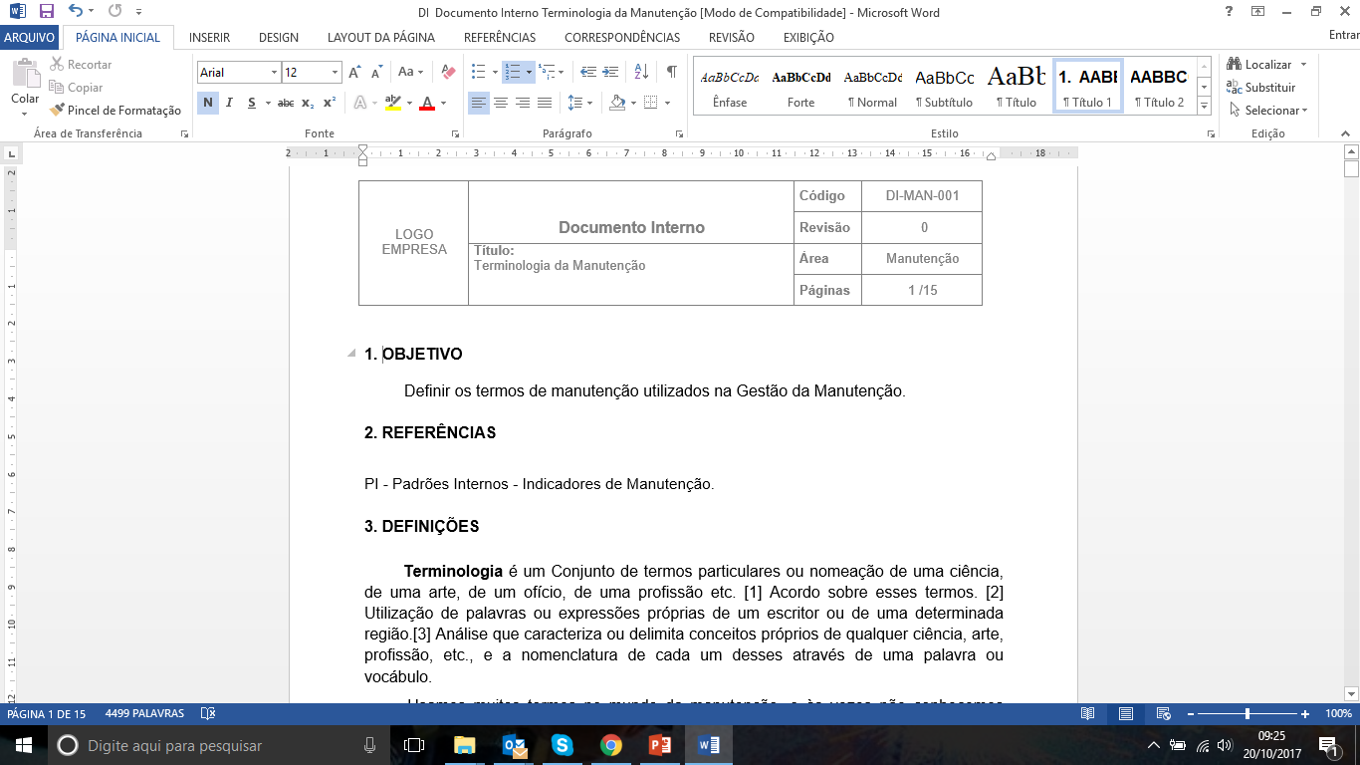Switch to DESIGN tab

coord(278,37)
